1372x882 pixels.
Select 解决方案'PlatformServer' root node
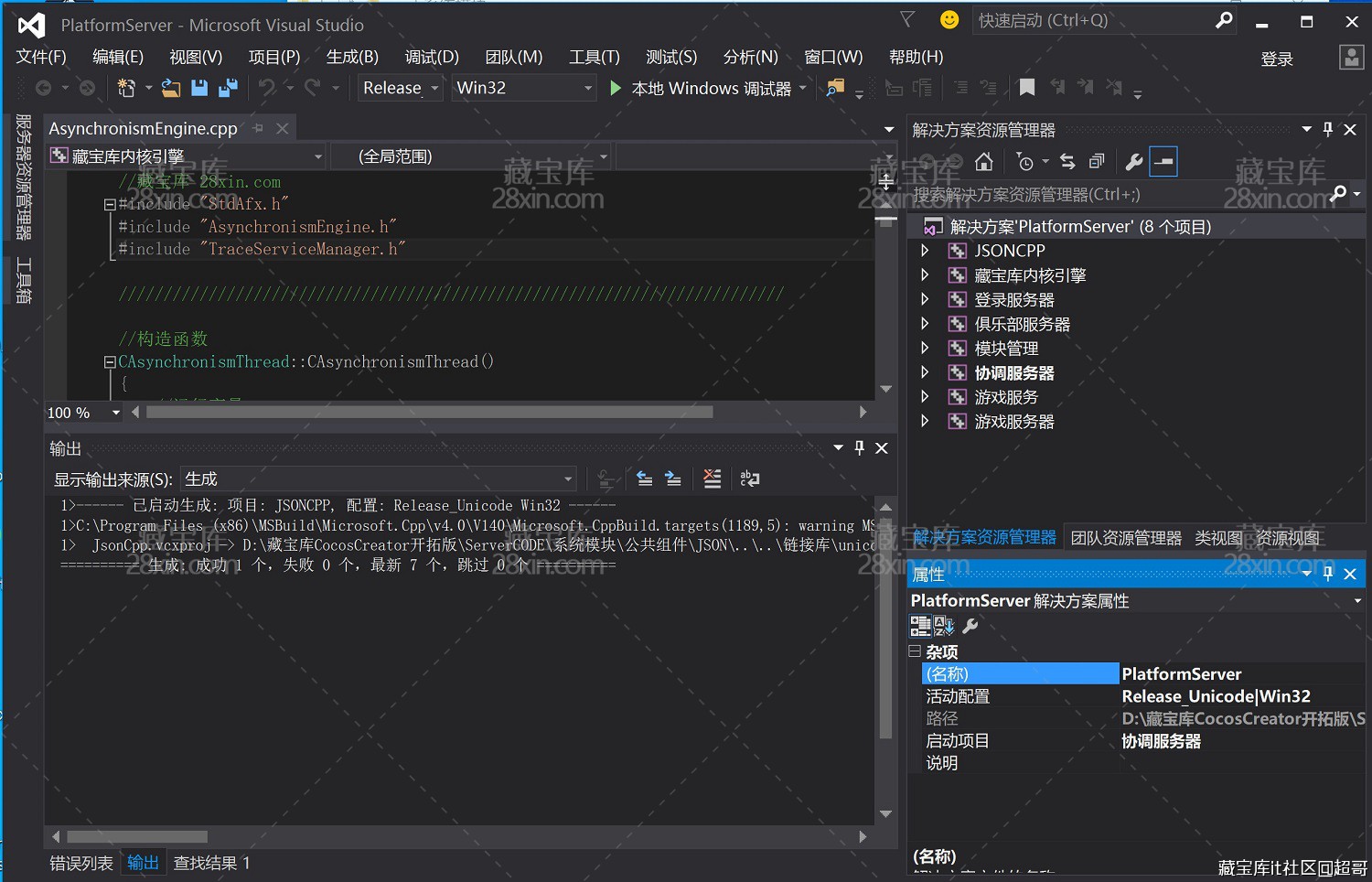pos(1080,226)
